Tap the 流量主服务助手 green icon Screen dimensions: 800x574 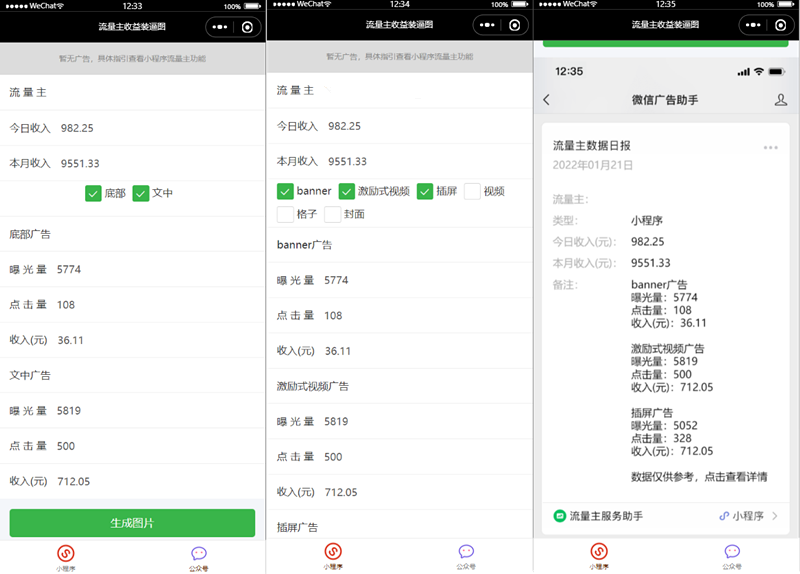coord(560,516)
